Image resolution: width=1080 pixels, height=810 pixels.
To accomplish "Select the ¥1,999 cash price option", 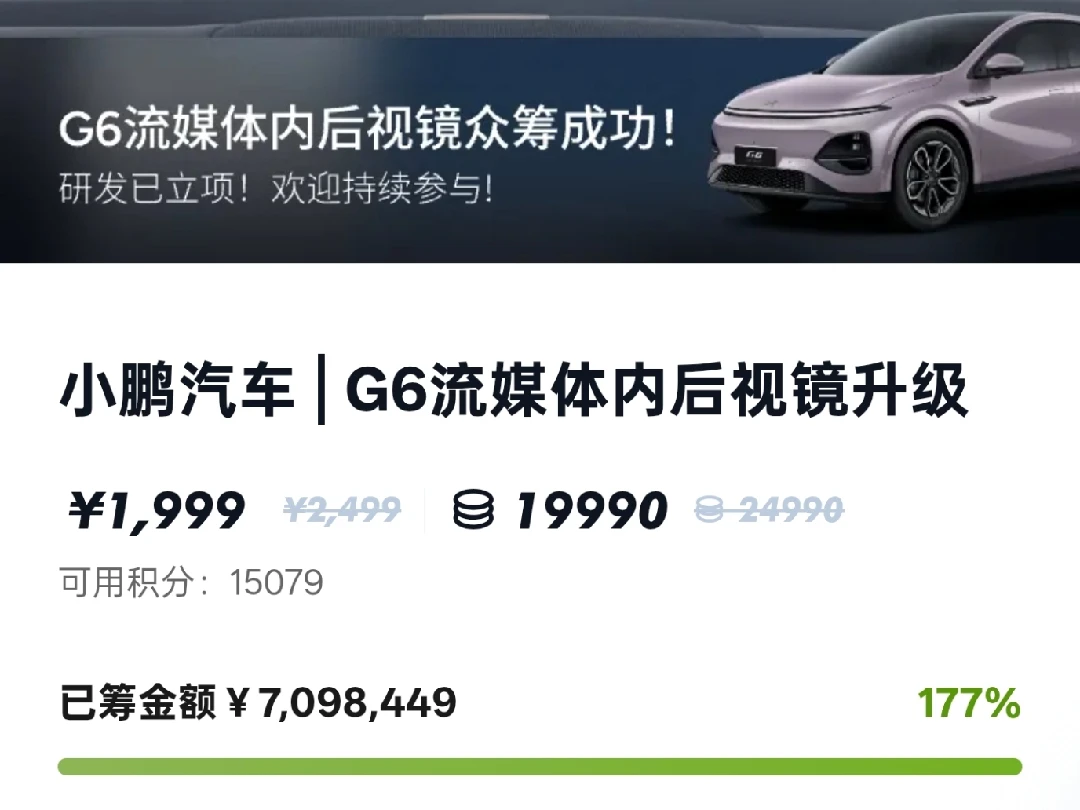I will [156, 510].
